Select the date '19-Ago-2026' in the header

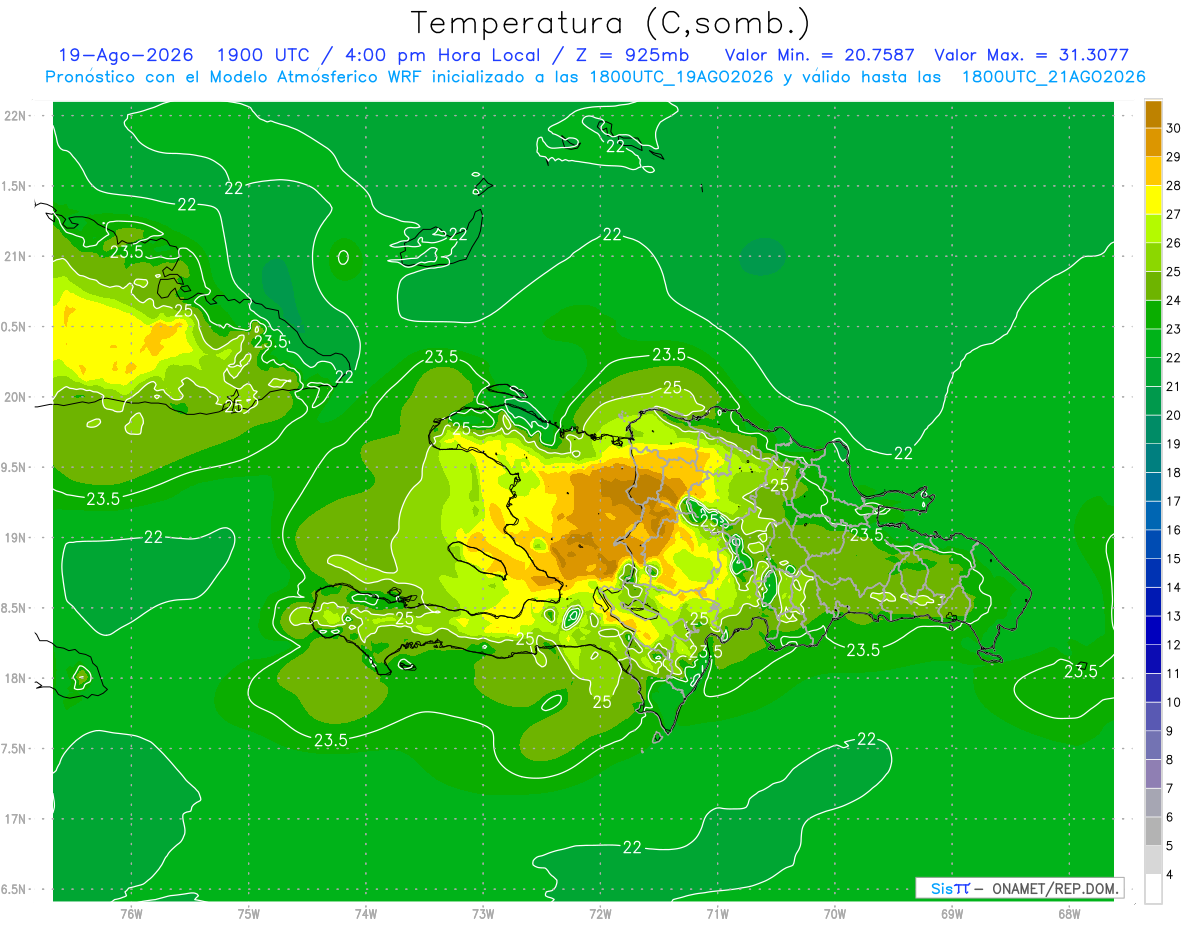126,55
